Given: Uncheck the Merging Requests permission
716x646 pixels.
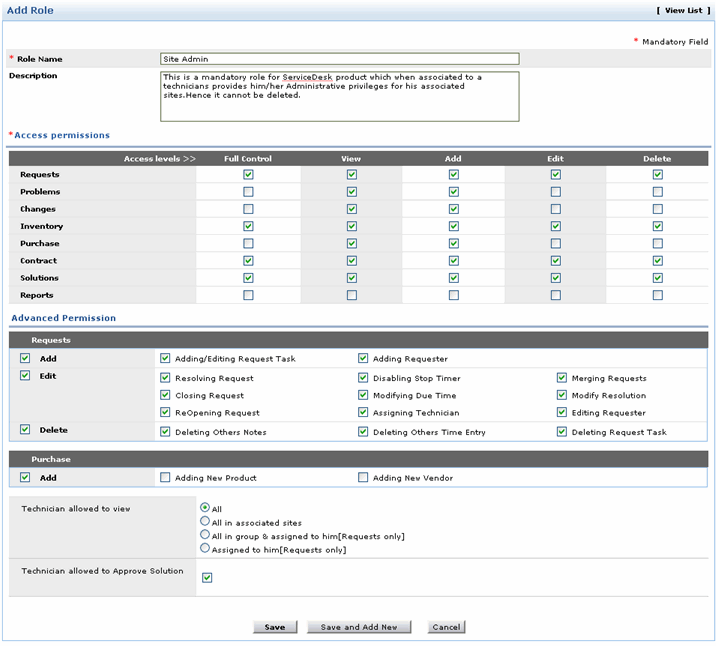Looking at the screenshot, I should click(562, 379).
